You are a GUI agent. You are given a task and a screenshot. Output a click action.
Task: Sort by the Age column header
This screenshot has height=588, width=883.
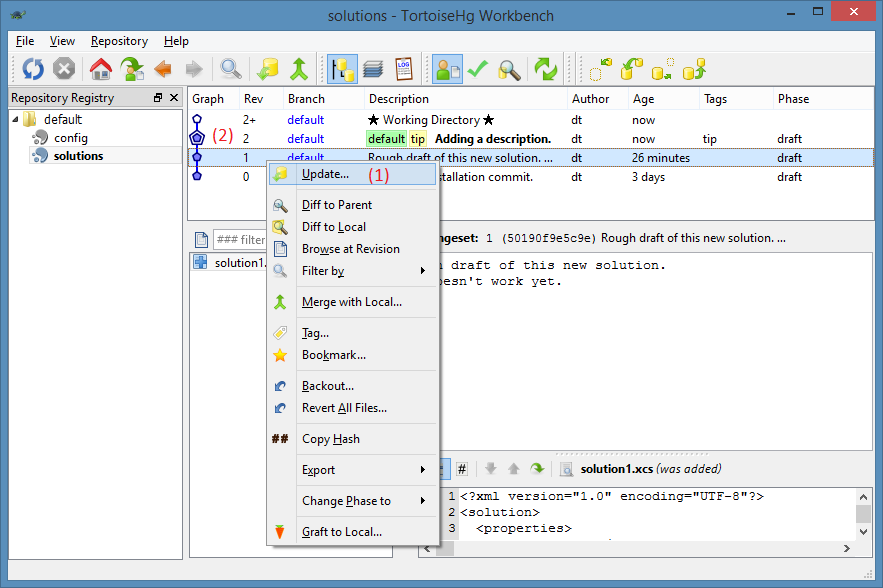[x=664, y=99]
